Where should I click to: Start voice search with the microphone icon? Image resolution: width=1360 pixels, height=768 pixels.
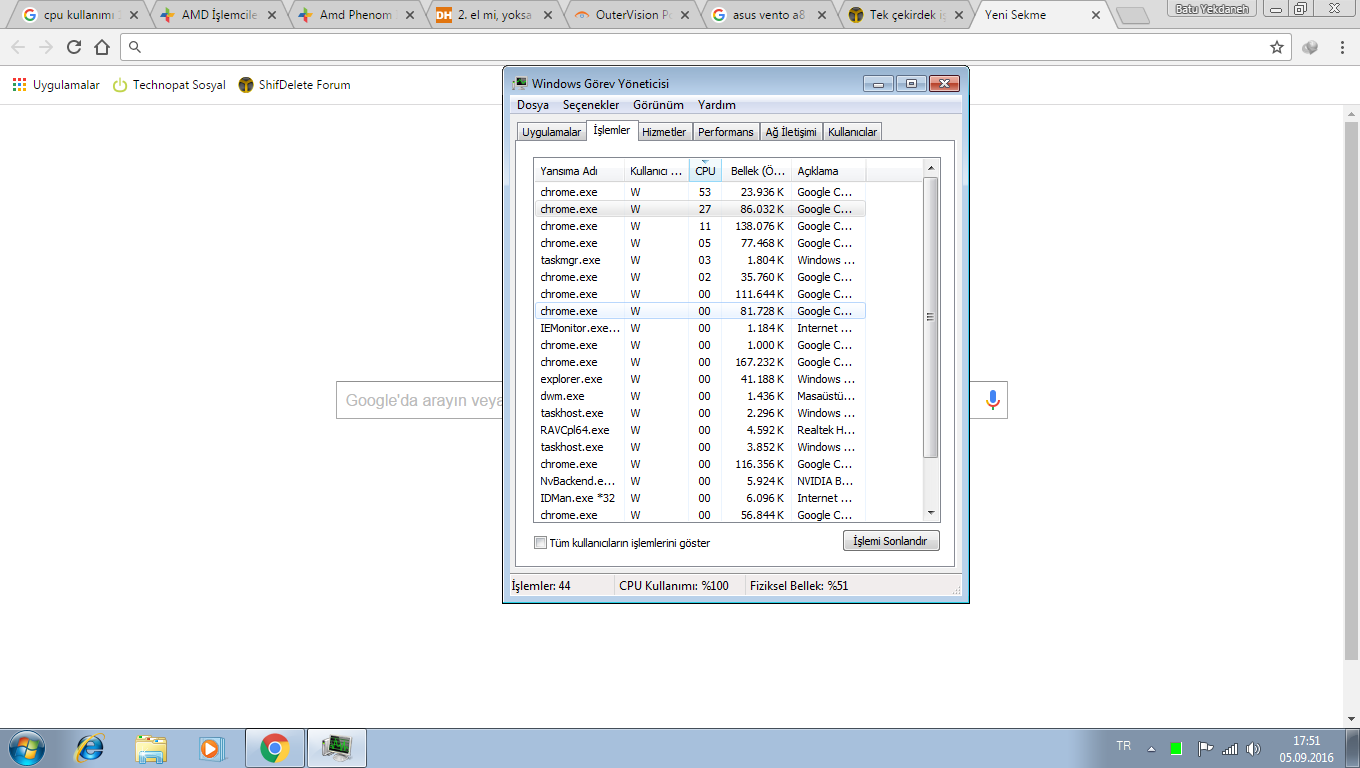[x=992, y=400]
